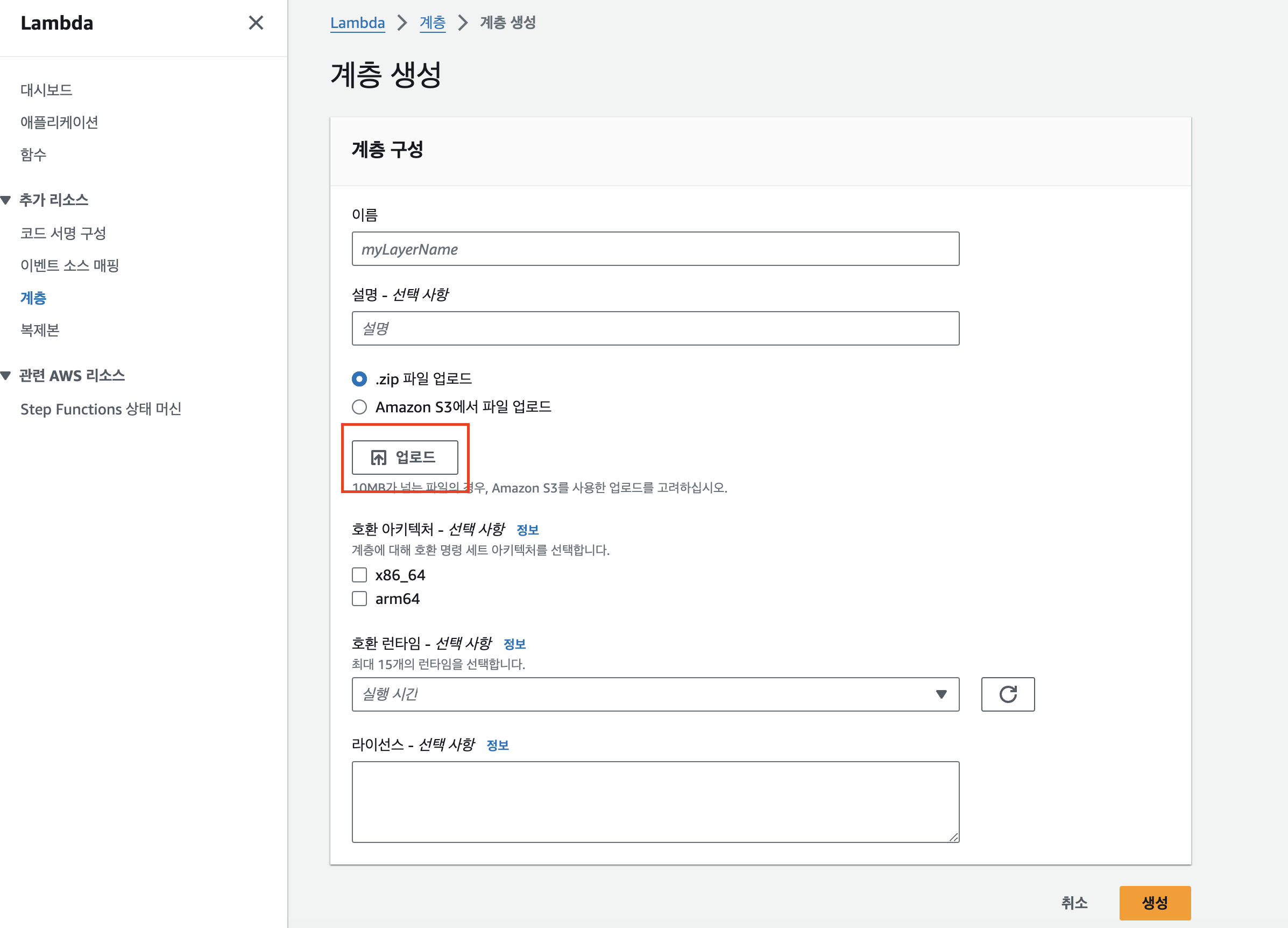Click the 취소 cancel button

(1074, 902)
